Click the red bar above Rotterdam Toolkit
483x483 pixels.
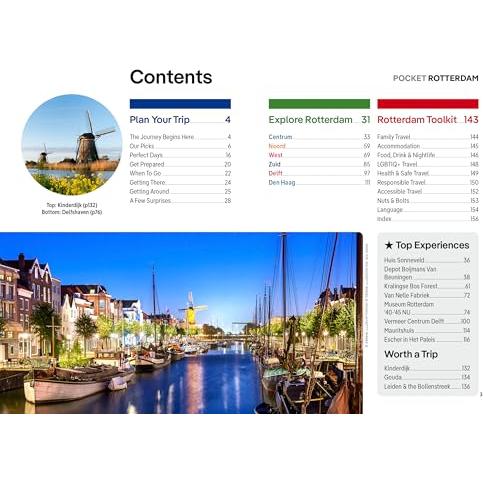428,104
